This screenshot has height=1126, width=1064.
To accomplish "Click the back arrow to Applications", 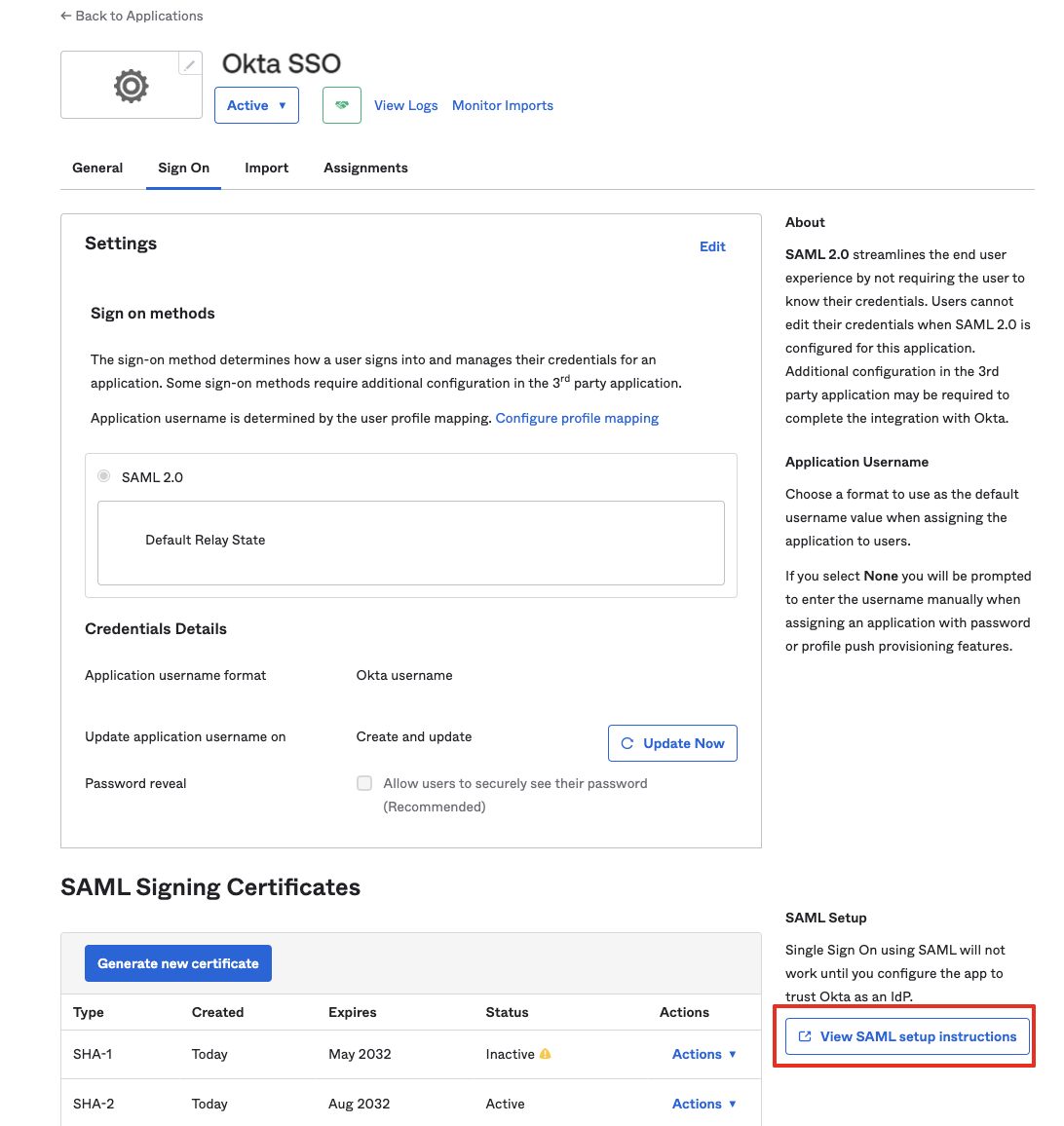I will pos(66,16).
